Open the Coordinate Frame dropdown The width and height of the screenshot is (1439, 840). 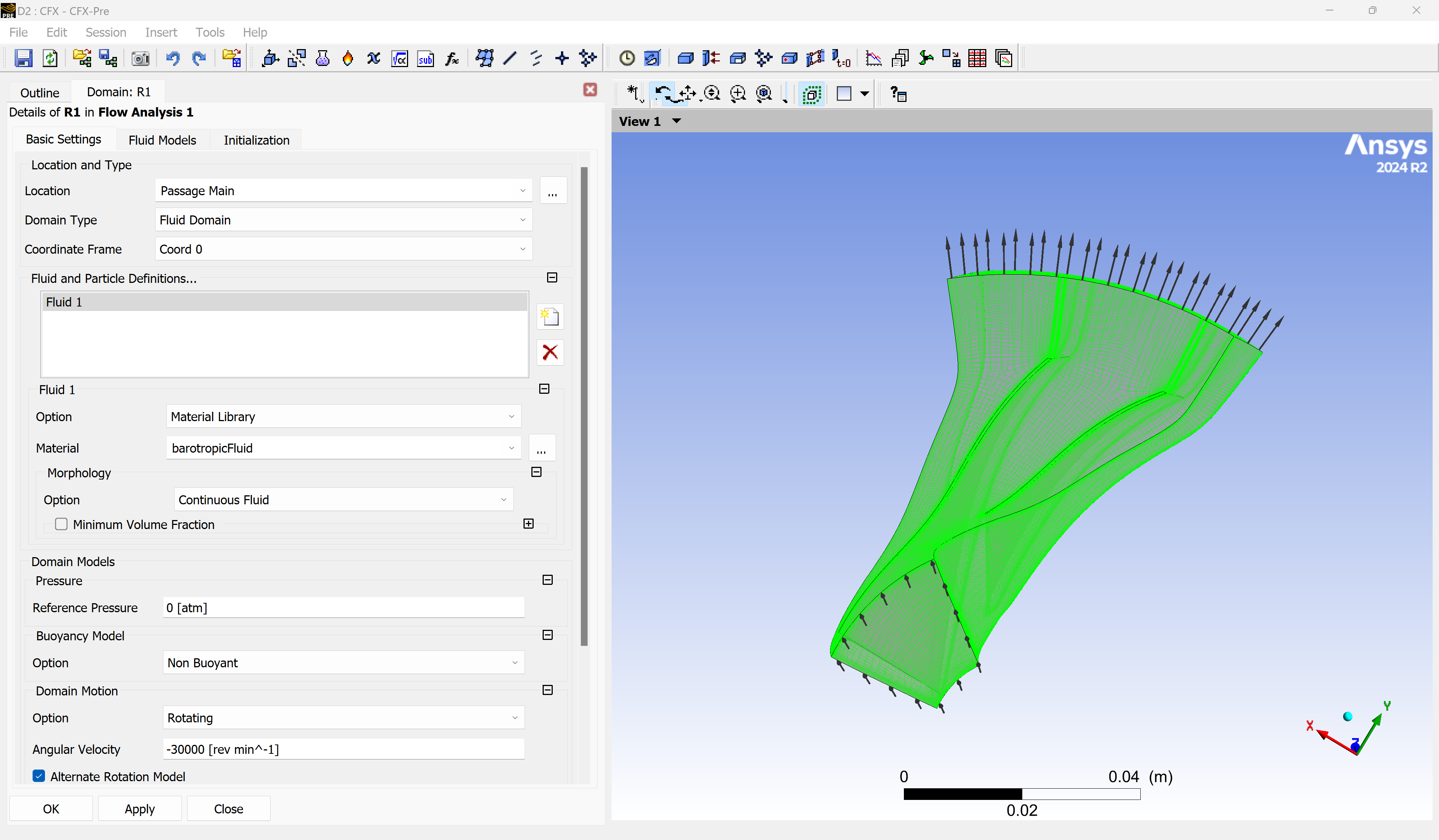click(343, 249)
